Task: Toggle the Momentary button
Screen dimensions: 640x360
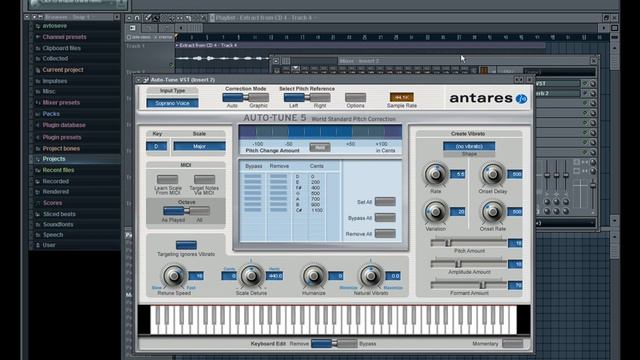Action: point(513,344)
